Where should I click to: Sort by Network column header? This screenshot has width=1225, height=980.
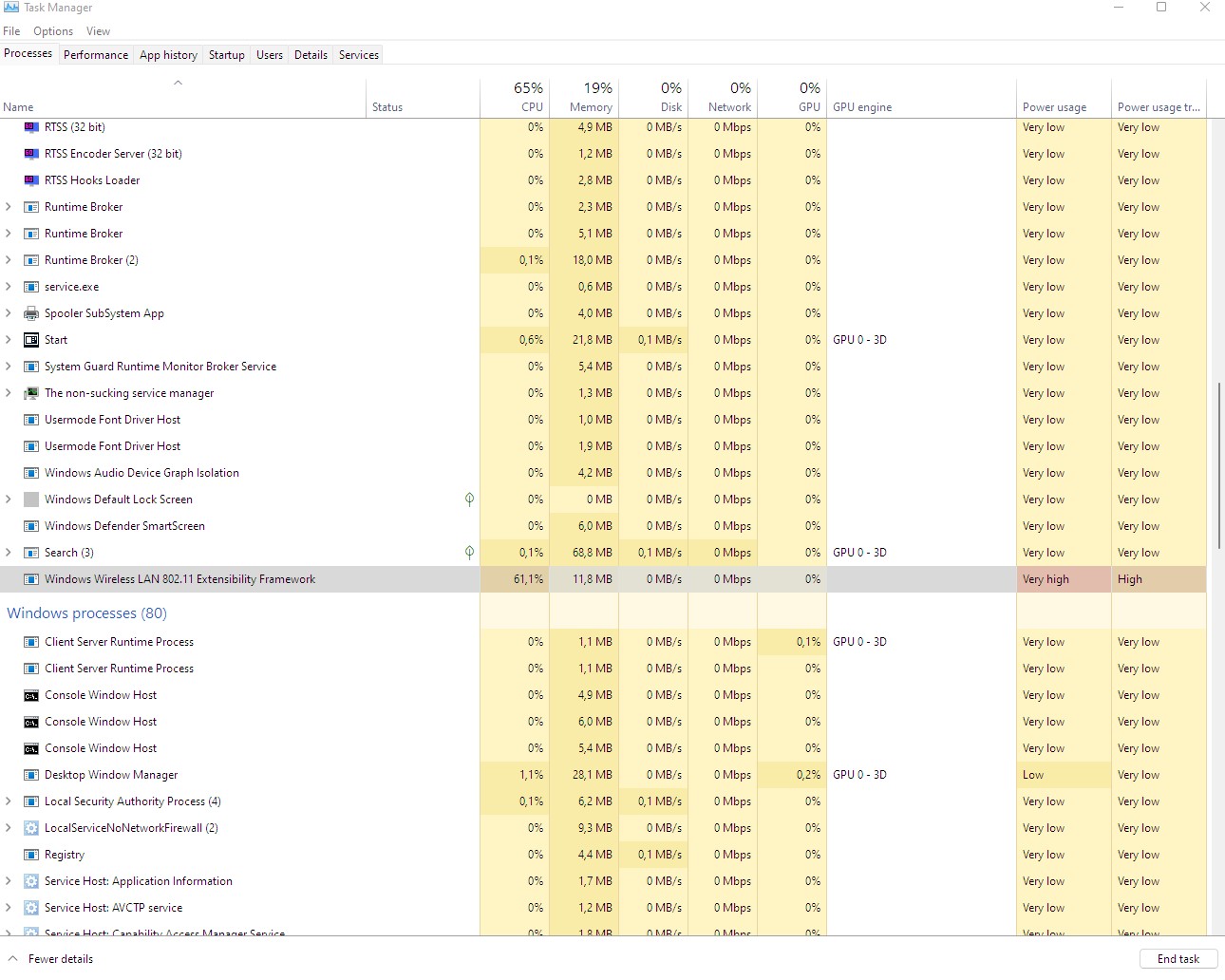[x=723, y=97]
